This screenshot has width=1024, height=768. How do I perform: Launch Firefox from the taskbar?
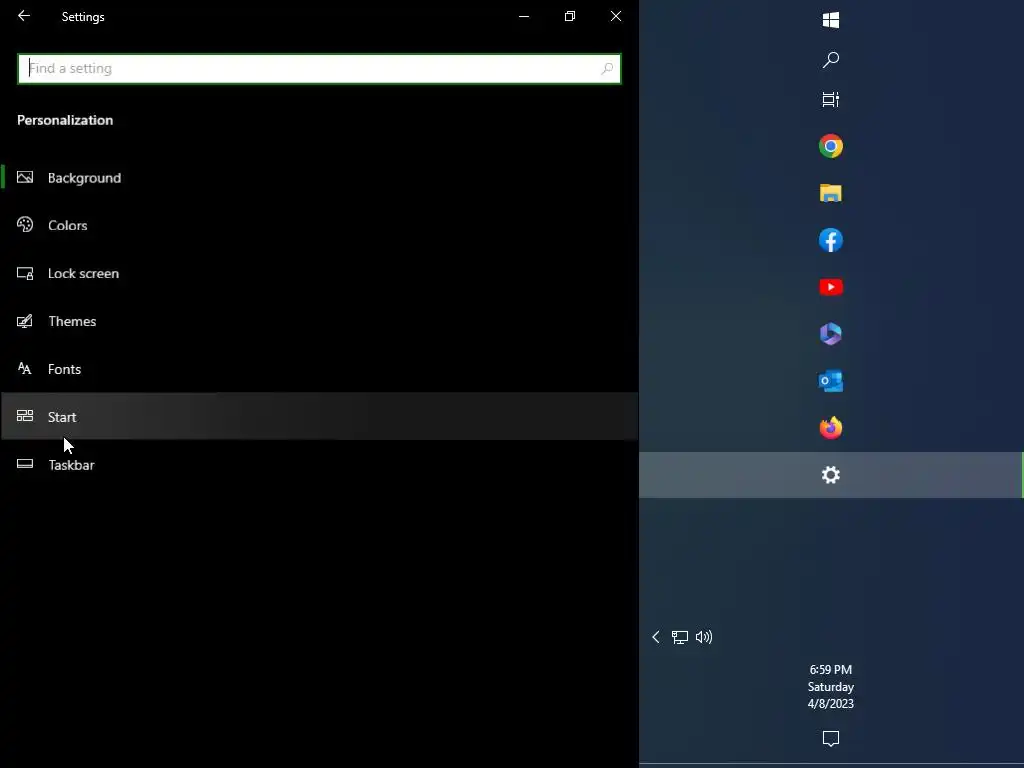click(x=831, y=428)
